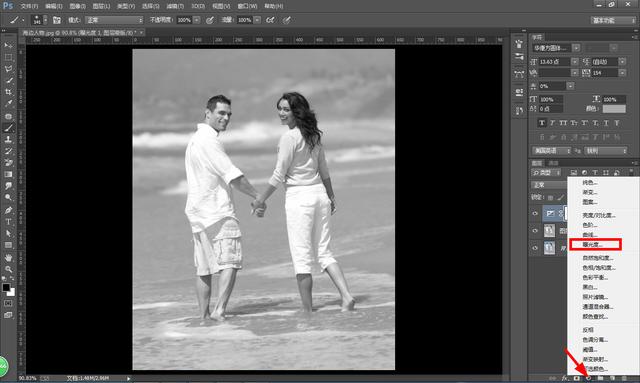Expand the opacity 100% slider arrow
Screen dimensions: 640x383
197,20
